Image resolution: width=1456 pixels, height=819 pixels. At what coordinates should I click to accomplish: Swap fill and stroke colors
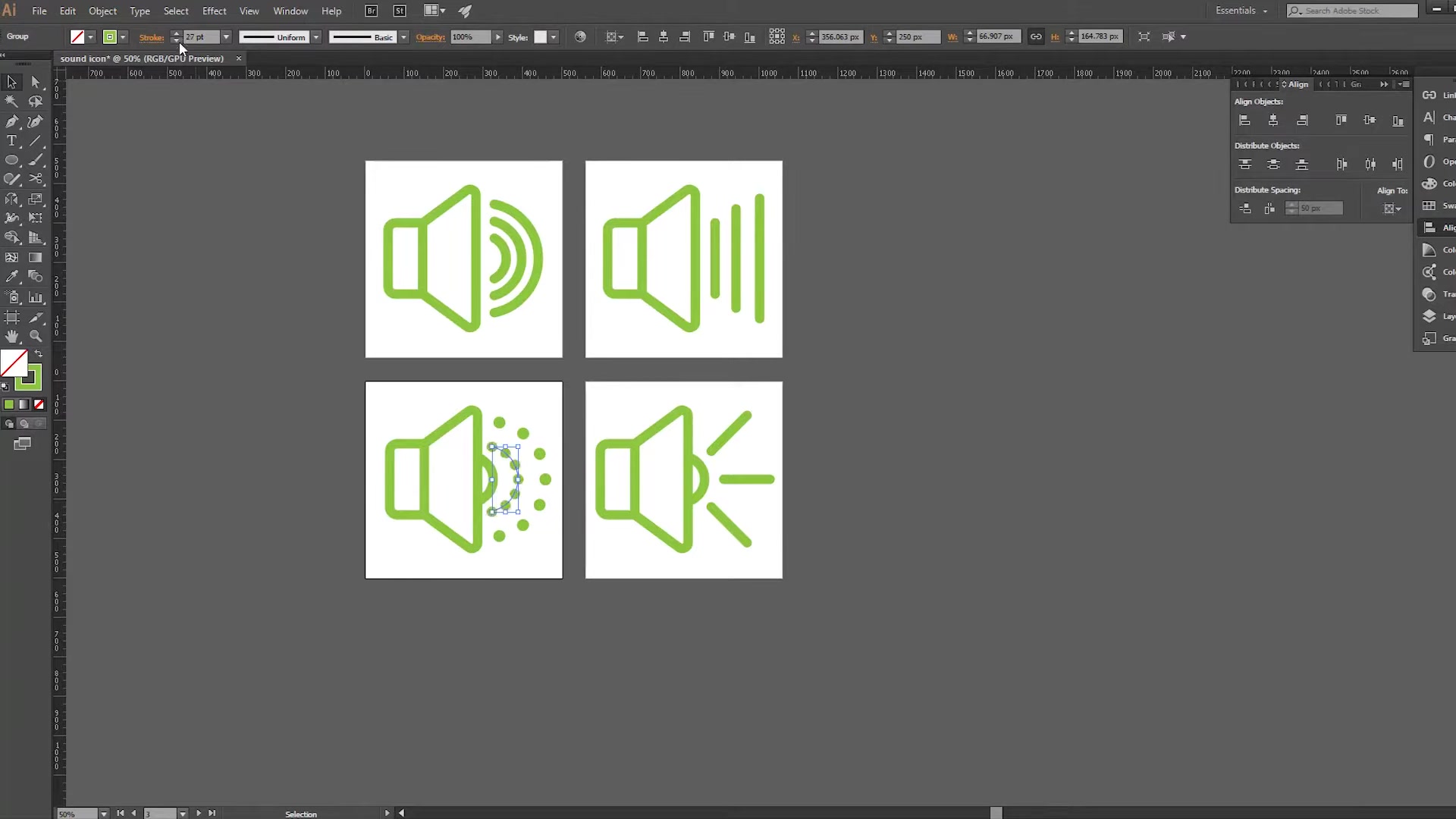pos(39,353)
